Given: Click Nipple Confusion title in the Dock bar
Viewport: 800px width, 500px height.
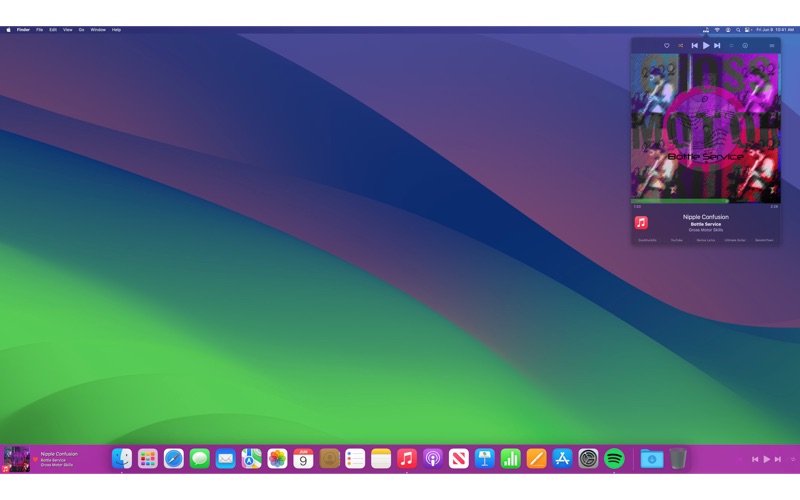Looking at the screenshot, I should 59,454.
